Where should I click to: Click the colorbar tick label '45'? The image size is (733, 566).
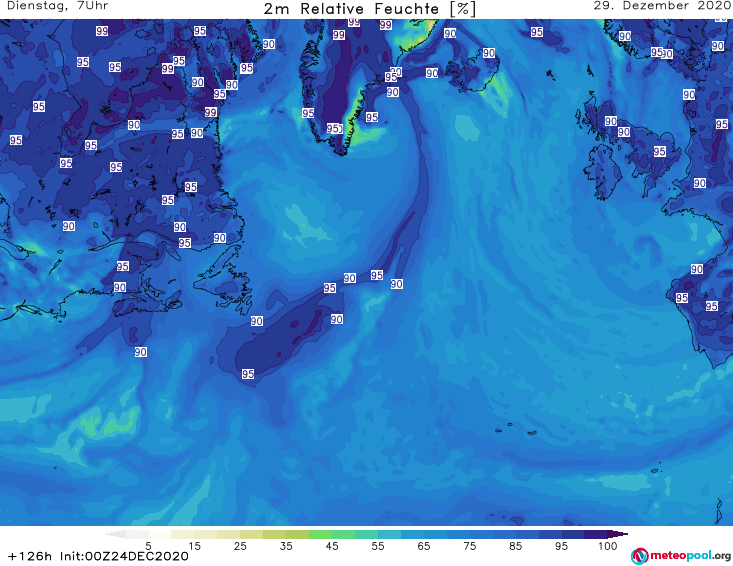331,546
